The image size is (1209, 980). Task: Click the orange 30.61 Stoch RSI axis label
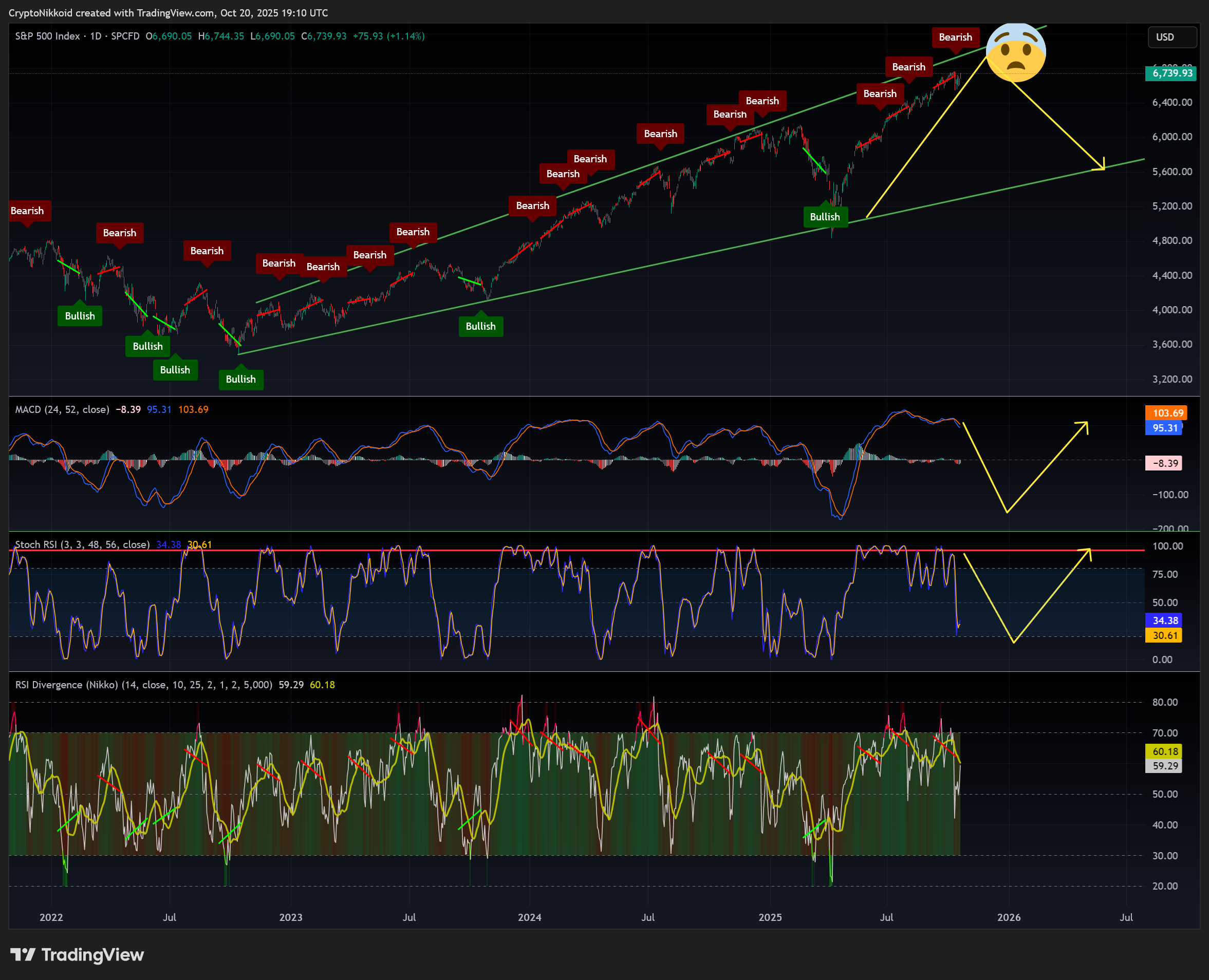(1164, 636)
